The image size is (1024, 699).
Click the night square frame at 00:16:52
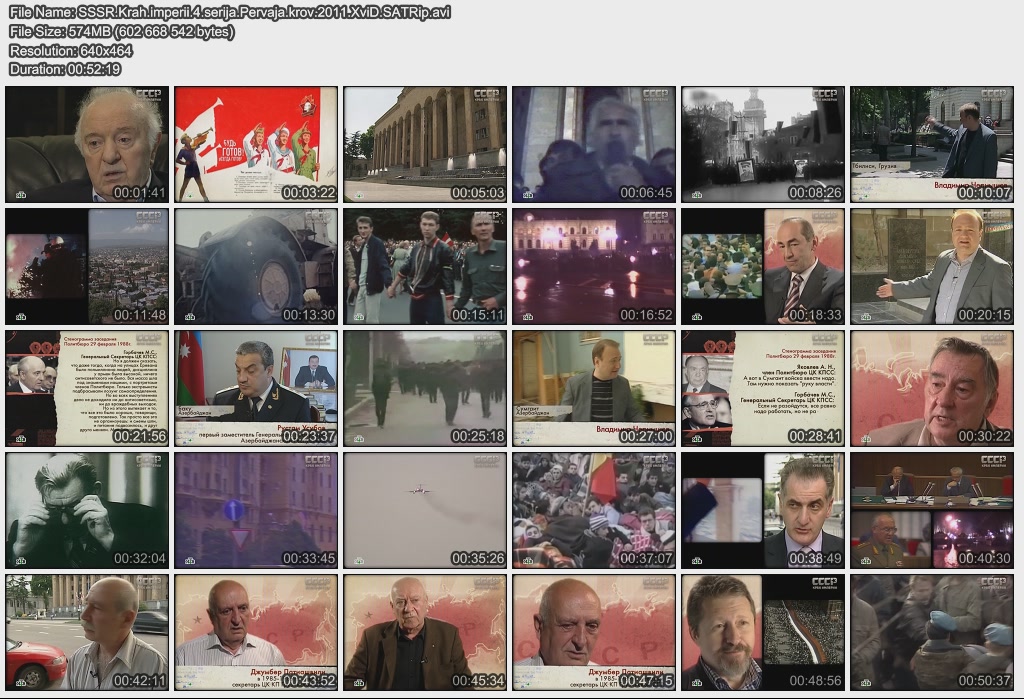(594, 266)
